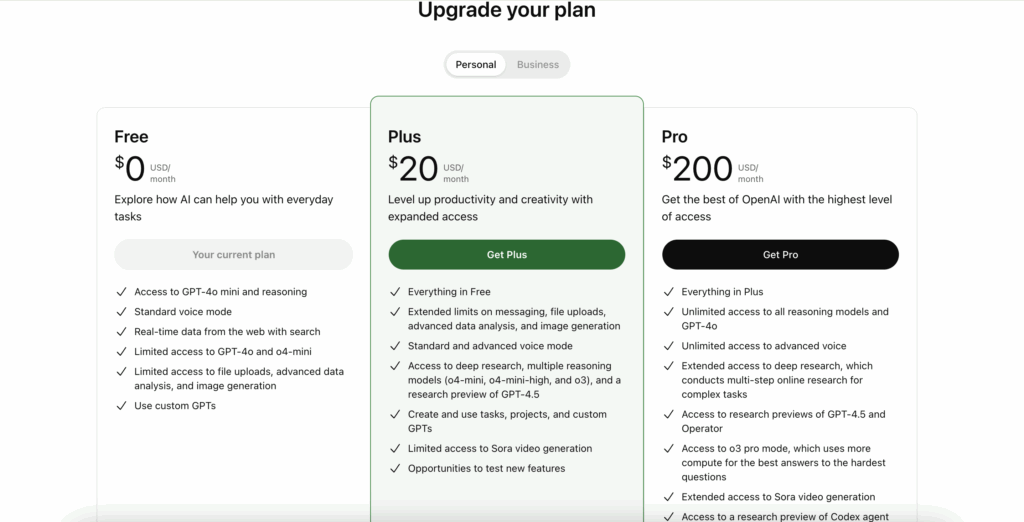This screenshot has width=1024, height=522.
Task: Click checkmark beside Limited access to Sora
Action: [x=394, y=449]
